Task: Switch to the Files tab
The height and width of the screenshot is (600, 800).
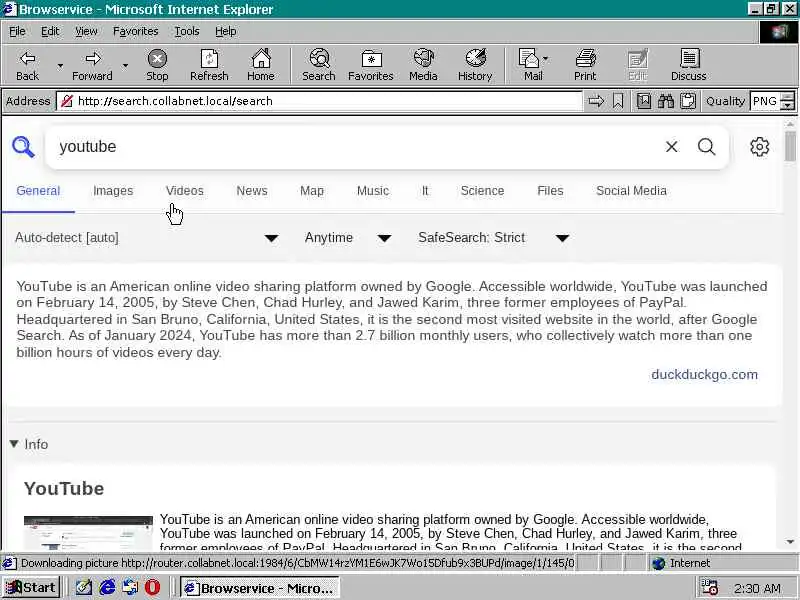Action: click(551, 191)
